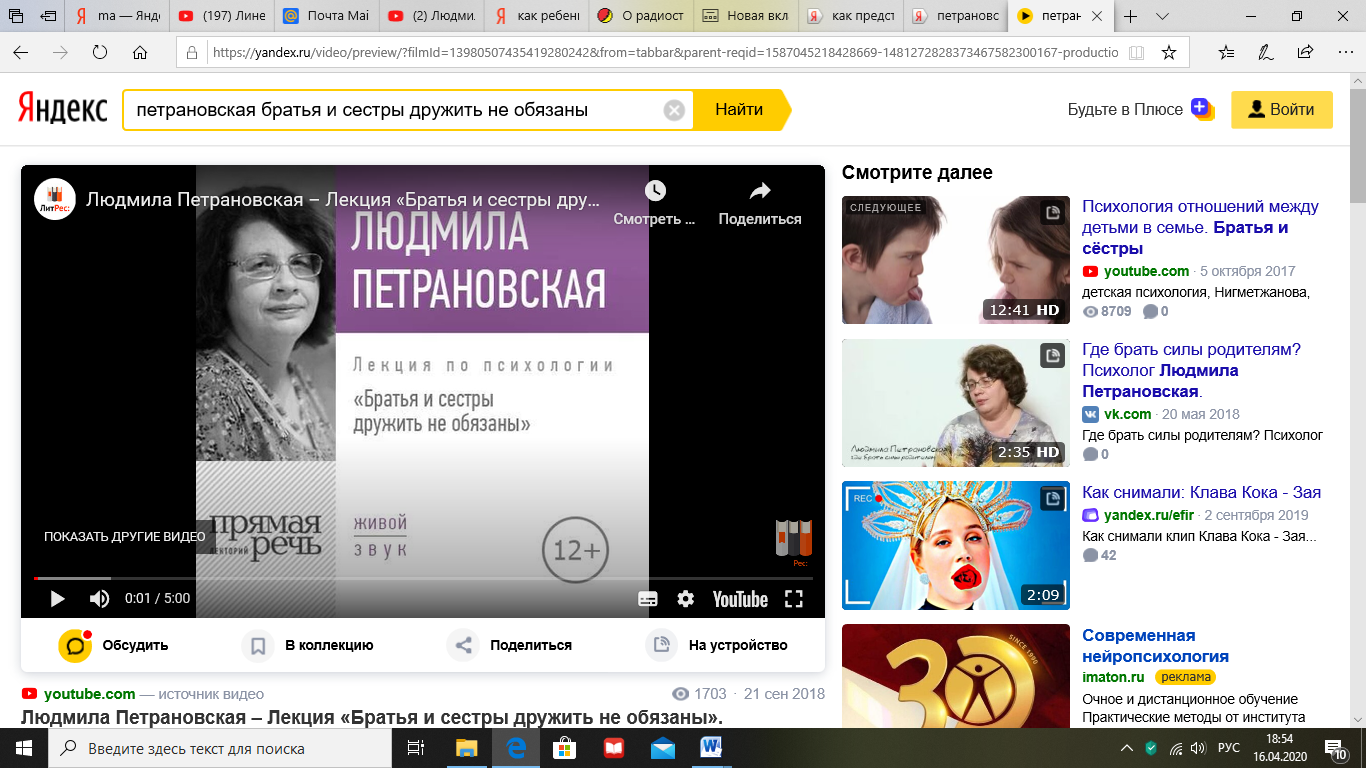The image size is (1366, 768).
Task: Open the favorites hub icon
Action: click(x=1227, y=52)
